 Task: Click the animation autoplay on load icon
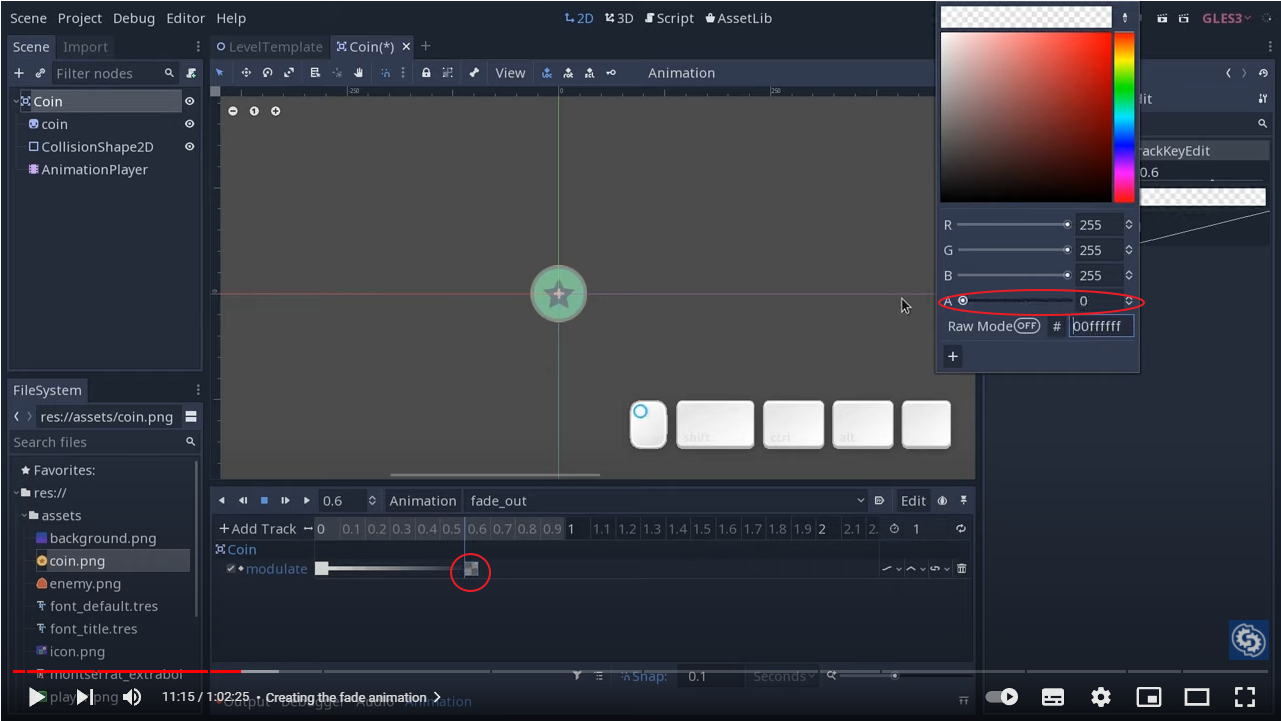coord(879,501)
